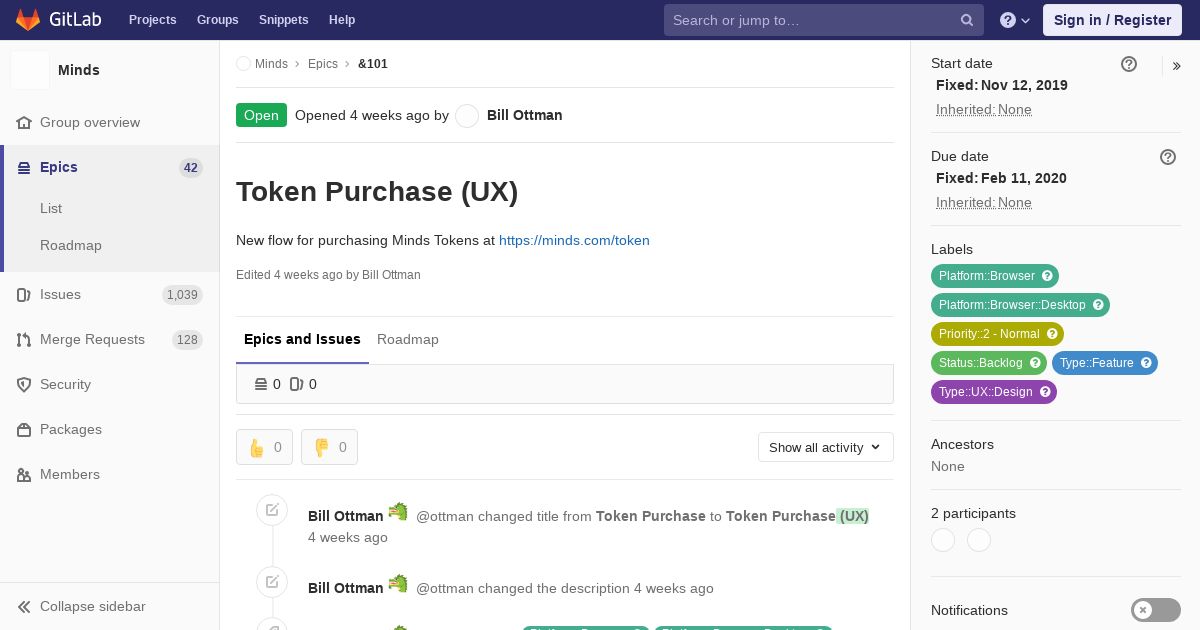Screen dimensions: 1200x630
Task: Toggle the Notifications switch
Action: tap(1156, 610)
